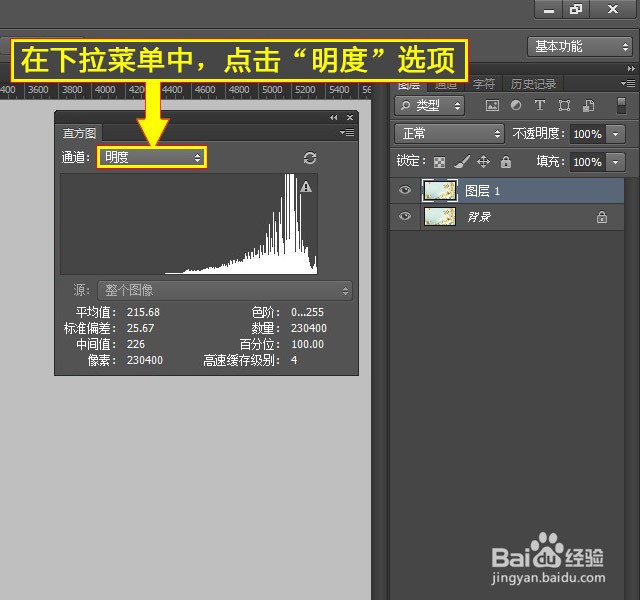
Task: Click inside the histogram graph area
Action: [x=189, y=224]
